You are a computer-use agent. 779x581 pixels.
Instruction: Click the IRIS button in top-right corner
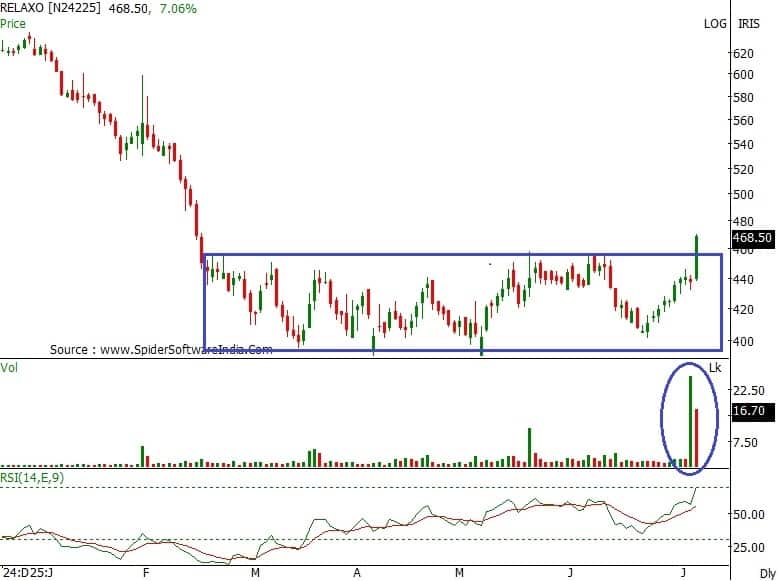tap(750, 23)
